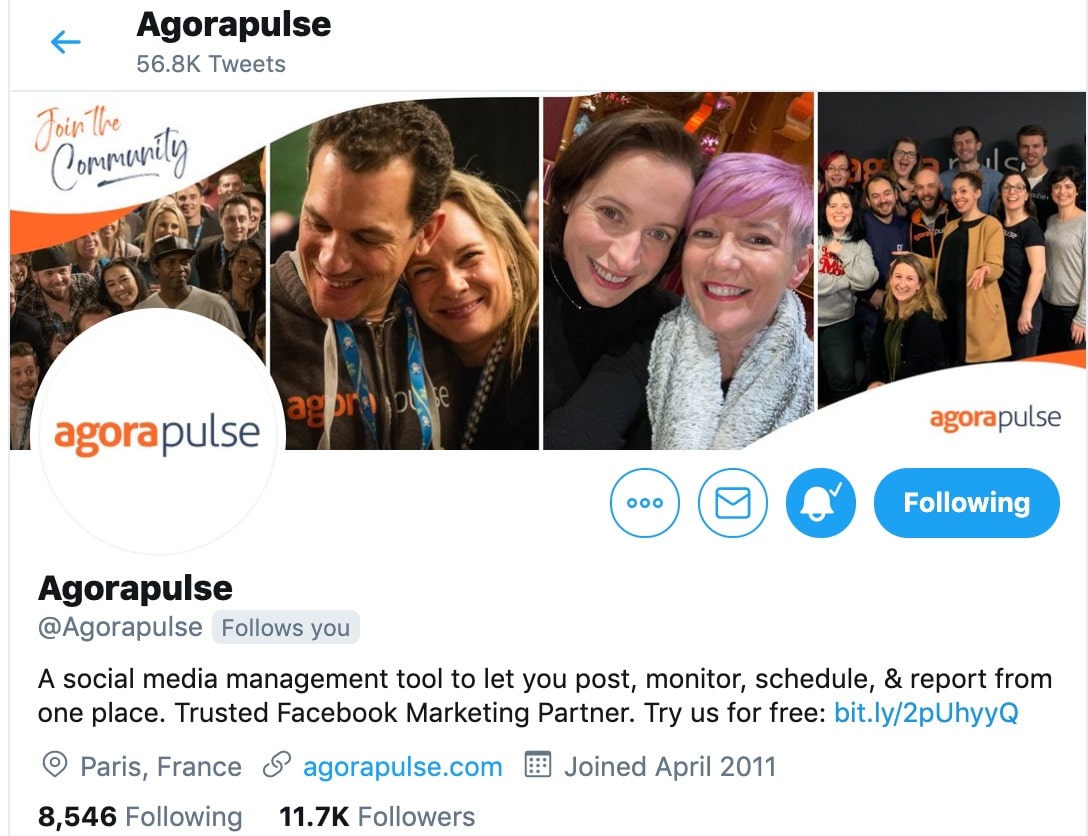The width and height of the screenshot is (1088, 836).
Task: View the 8,546 Following list
Action: click(x=140, y=817)
